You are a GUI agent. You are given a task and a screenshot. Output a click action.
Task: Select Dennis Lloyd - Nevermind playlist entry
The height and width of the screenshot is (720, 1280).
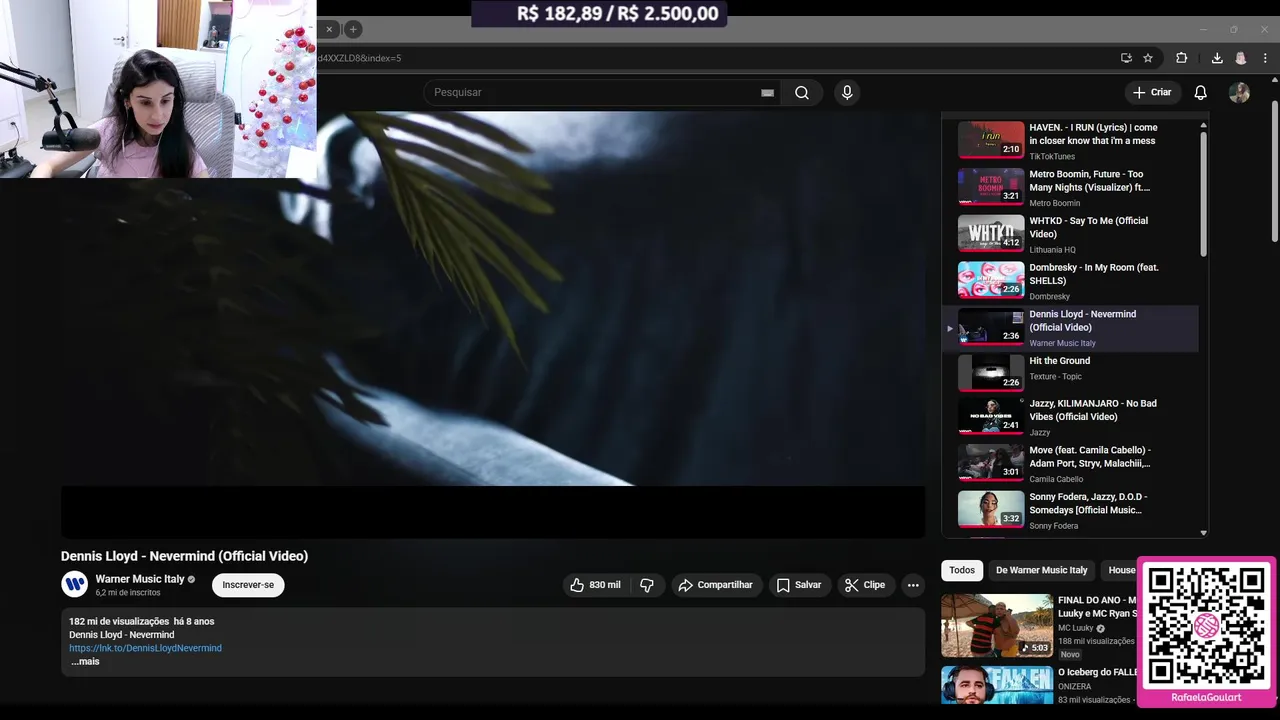click(x=1070, y=328)
